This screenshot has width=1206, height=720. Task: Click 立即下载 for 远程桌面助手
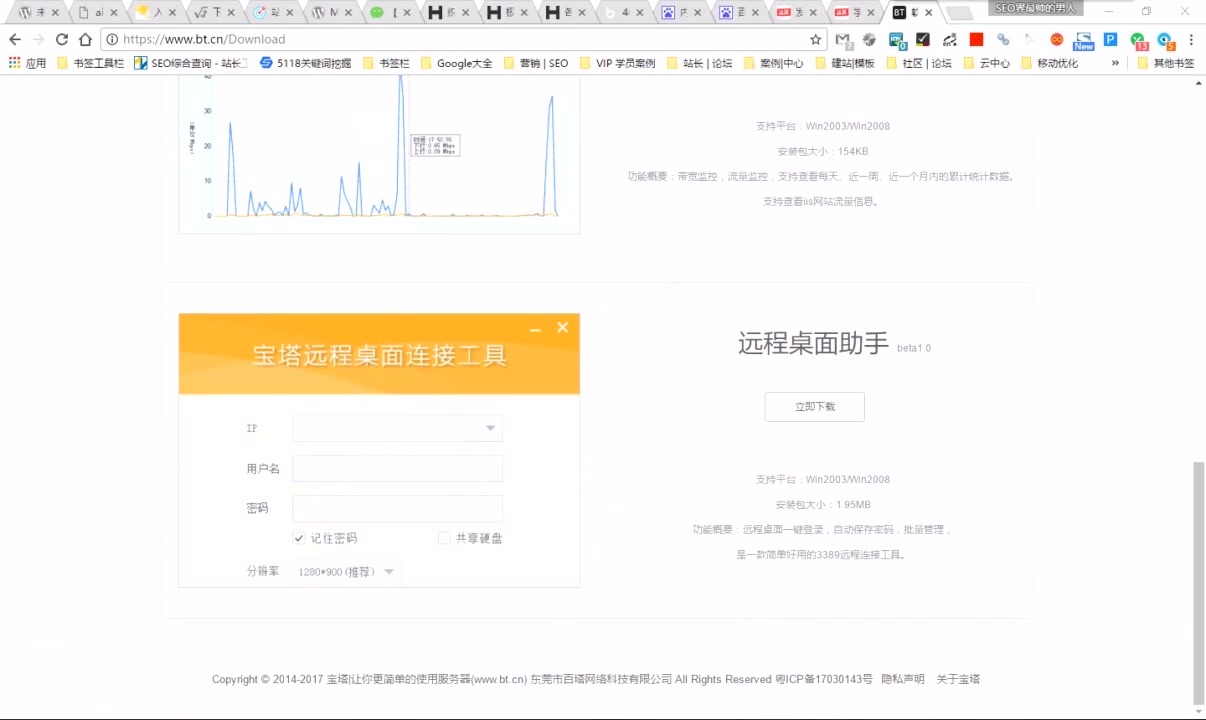[814, 407]
